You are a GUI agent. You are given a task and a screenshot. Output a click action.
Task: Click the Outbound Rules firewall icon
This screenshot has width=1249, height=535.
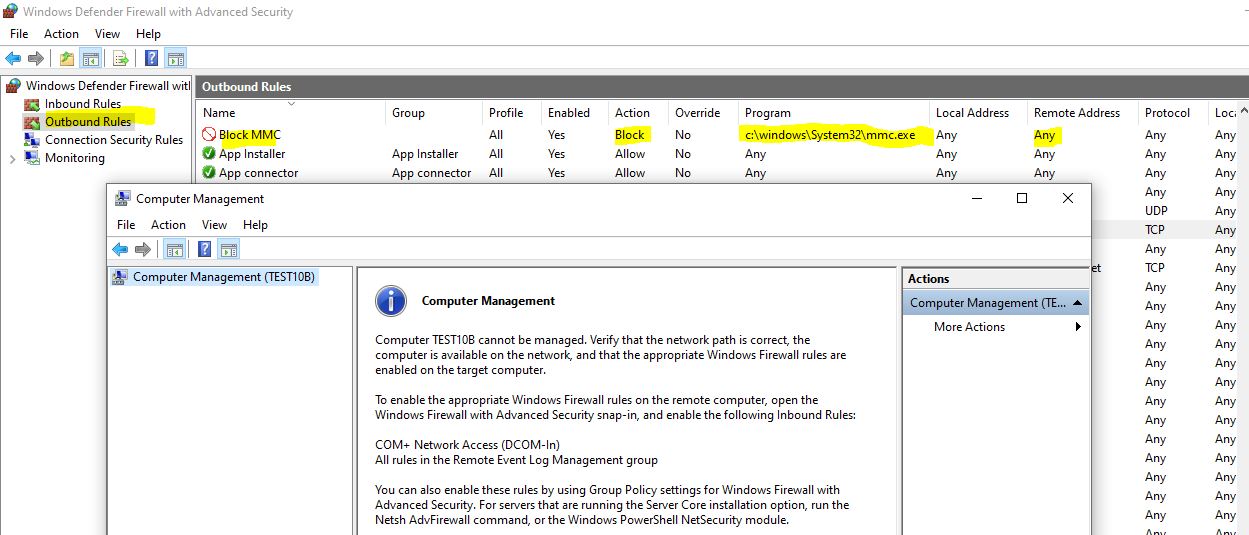[32, 122]
